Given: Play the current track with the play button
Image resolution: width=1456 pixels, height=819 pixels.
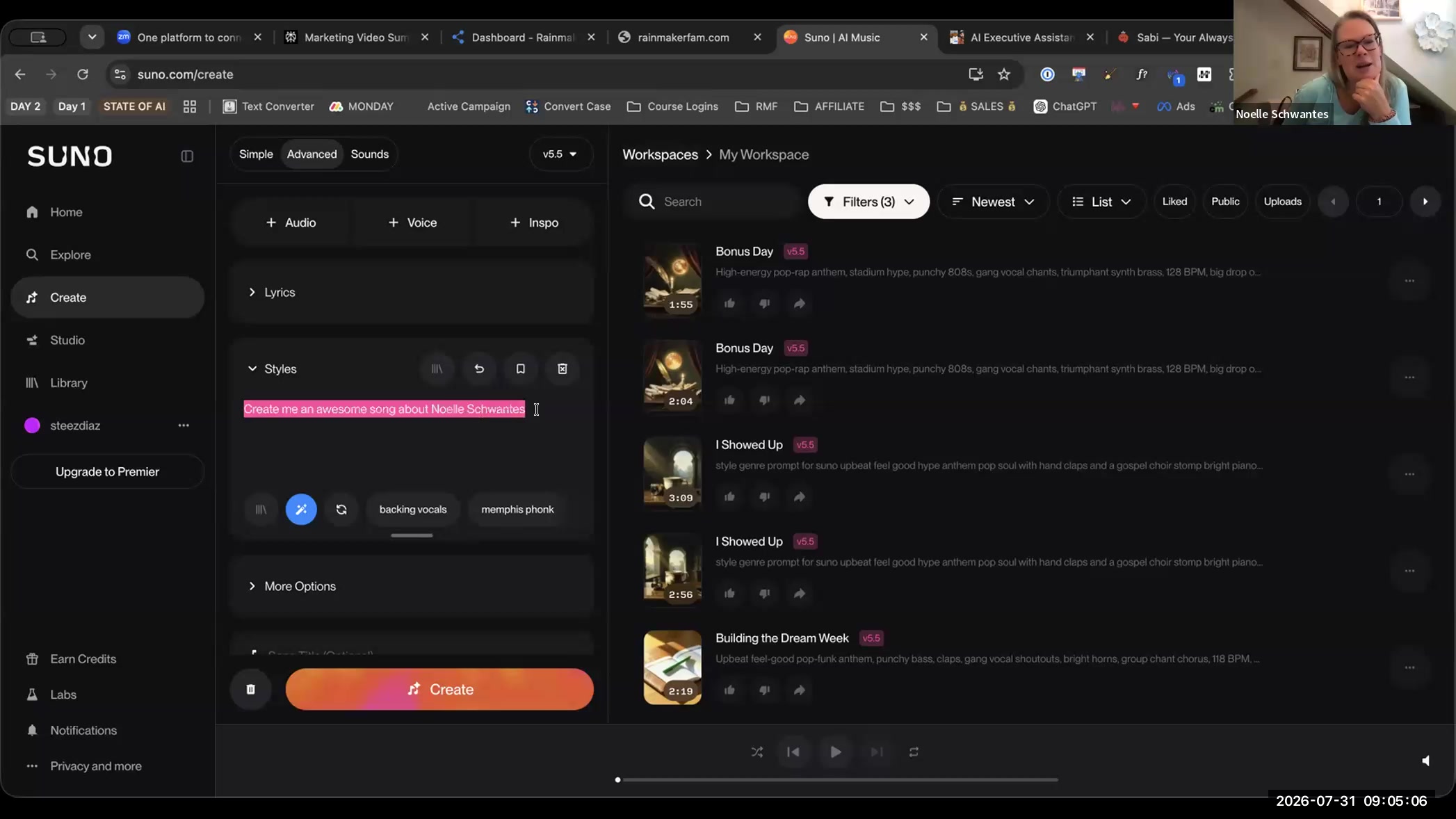Looking at the screenshot, I should (x=835, y=752).
